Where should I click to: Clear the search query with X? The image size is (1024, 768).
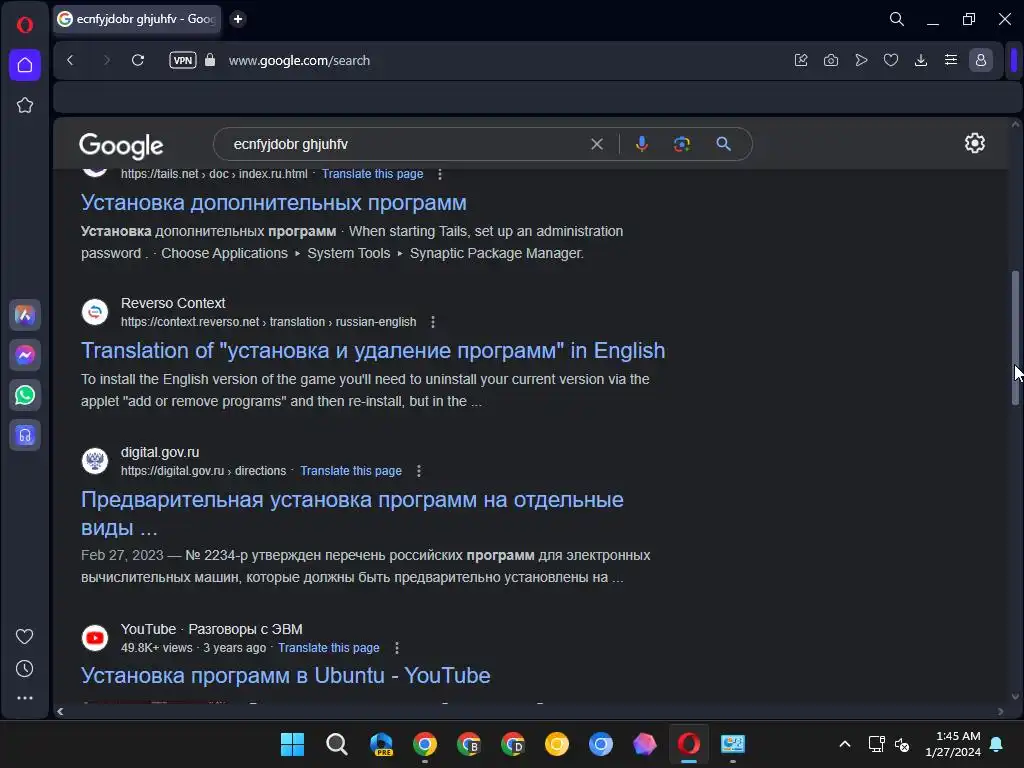(x=597, y=144)
